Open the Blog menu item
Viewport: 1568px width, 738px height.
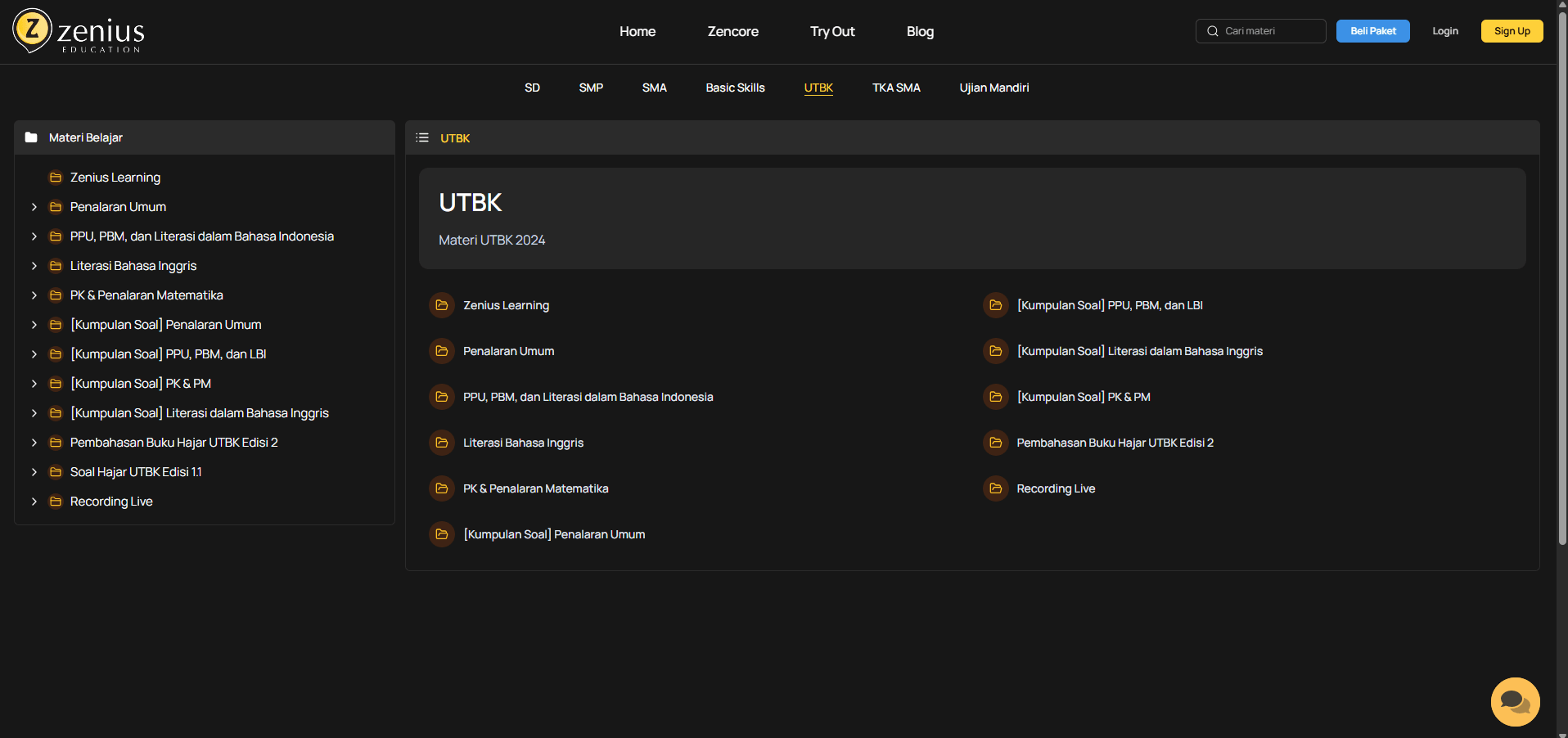[920, 31]
